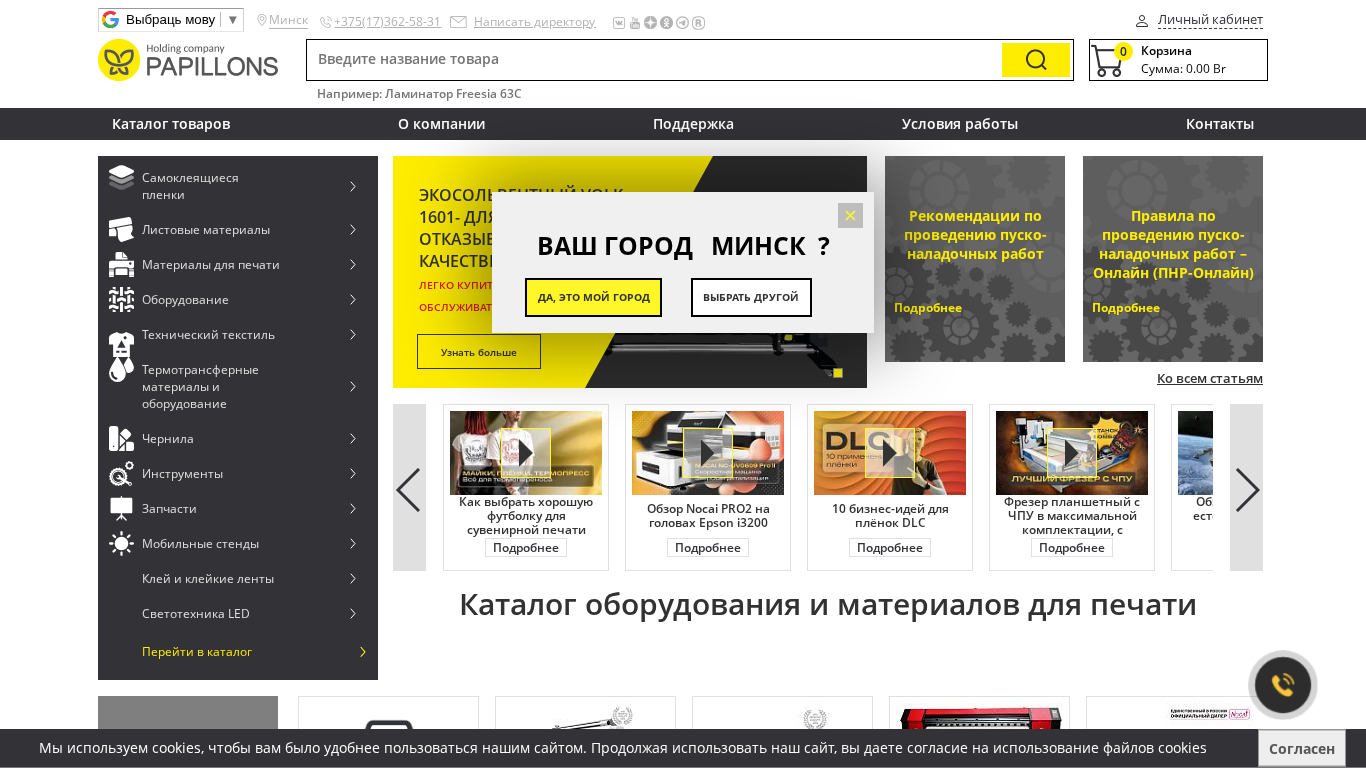Screen dimensions: 1366x768
Task: Play the плёнок DLC business ideas video
Action: pos(890,453)
